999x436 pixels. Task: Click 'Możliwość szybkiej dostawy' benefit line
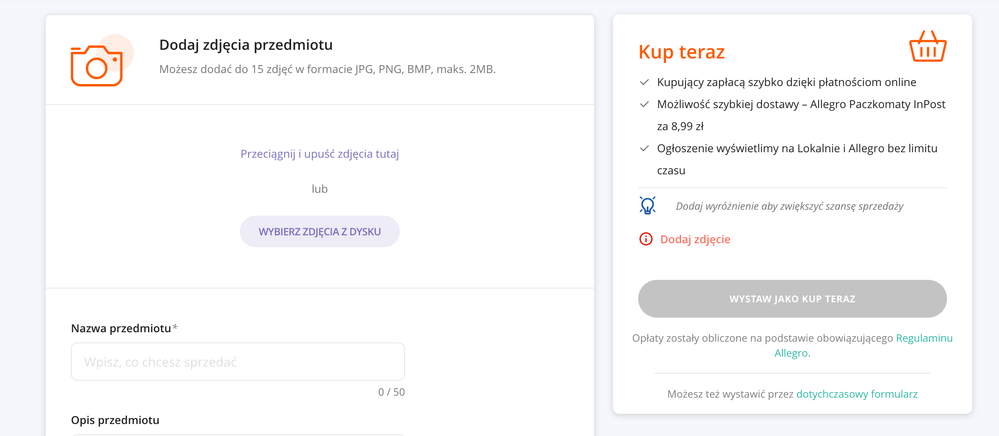click(x=801, y=115)
